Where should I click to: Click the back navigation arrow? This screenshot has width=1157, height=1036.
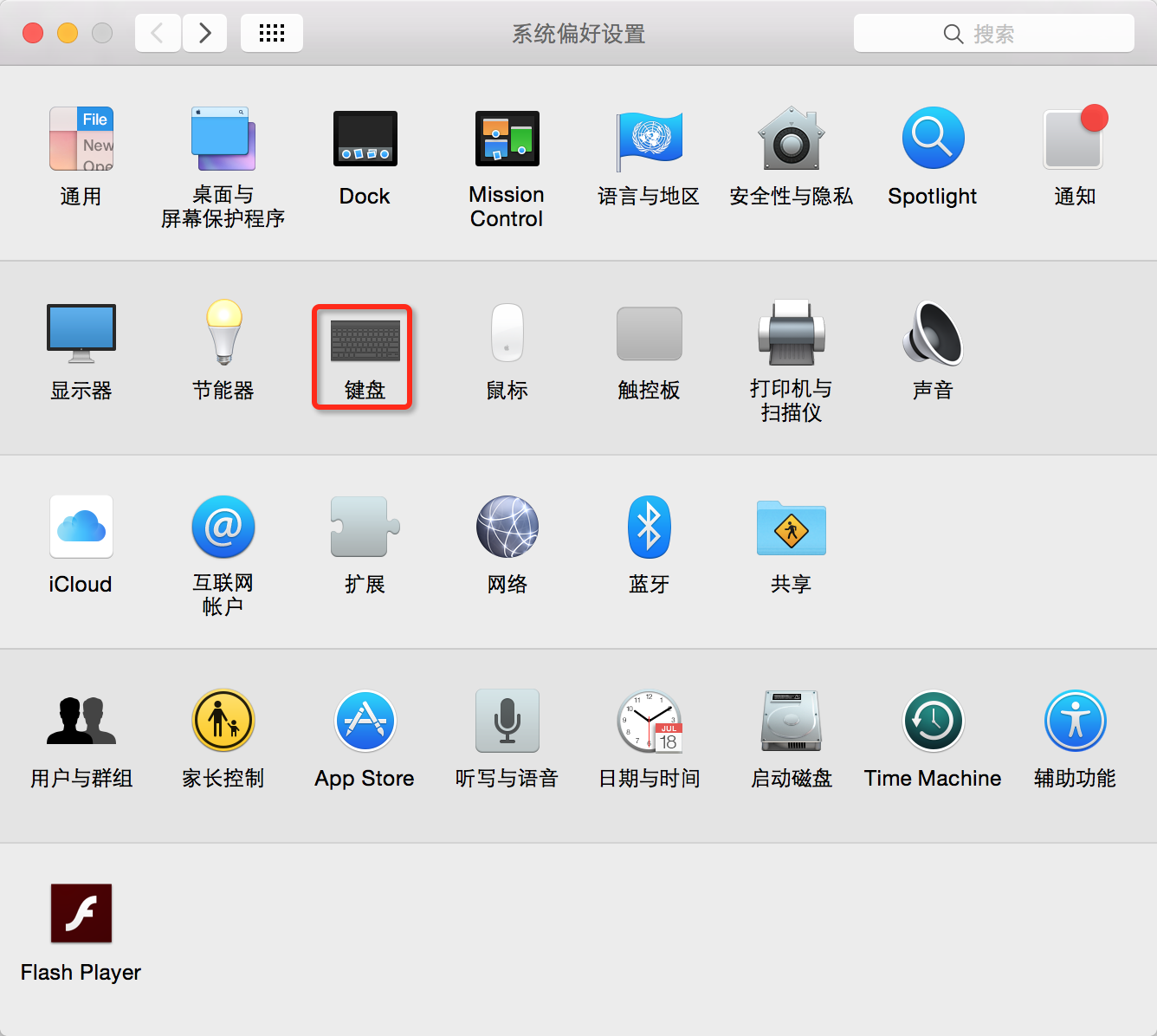click(x=158, y=34)
